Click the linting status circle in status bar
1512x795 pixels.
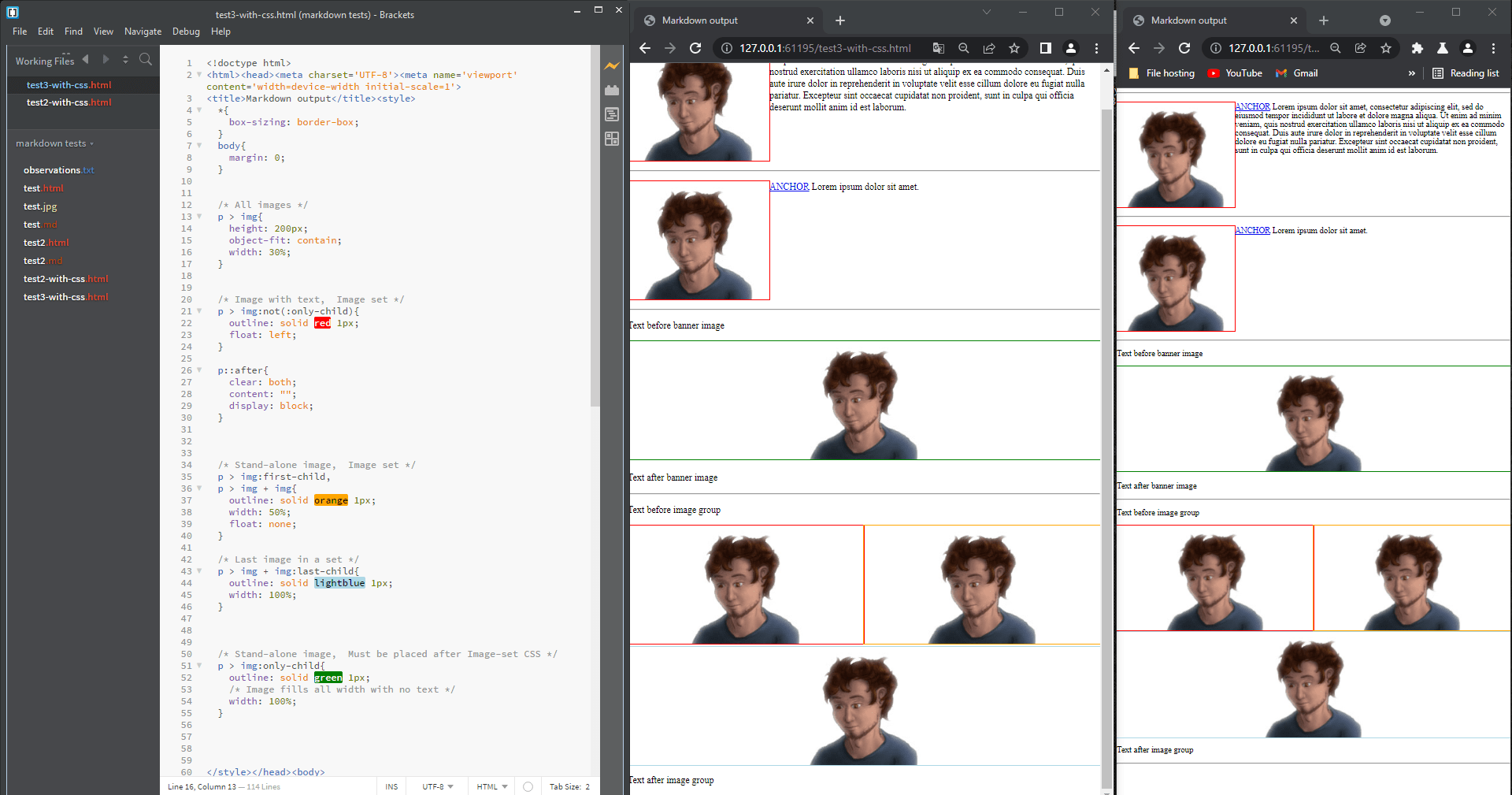click(528, 786)
